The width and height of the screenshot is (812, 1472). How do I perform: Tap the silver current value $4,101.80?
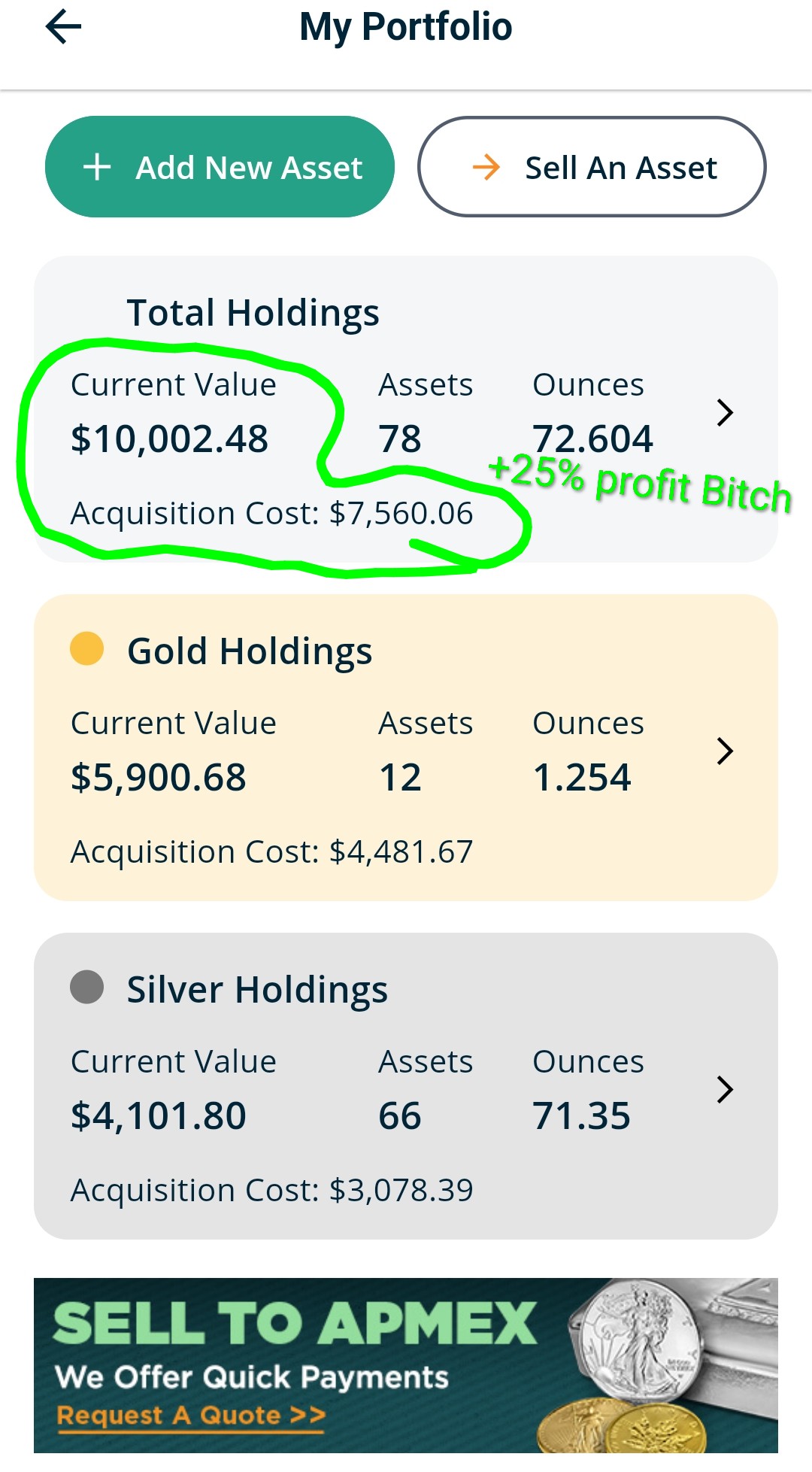pyautogui.click(x=158, y=1116)
